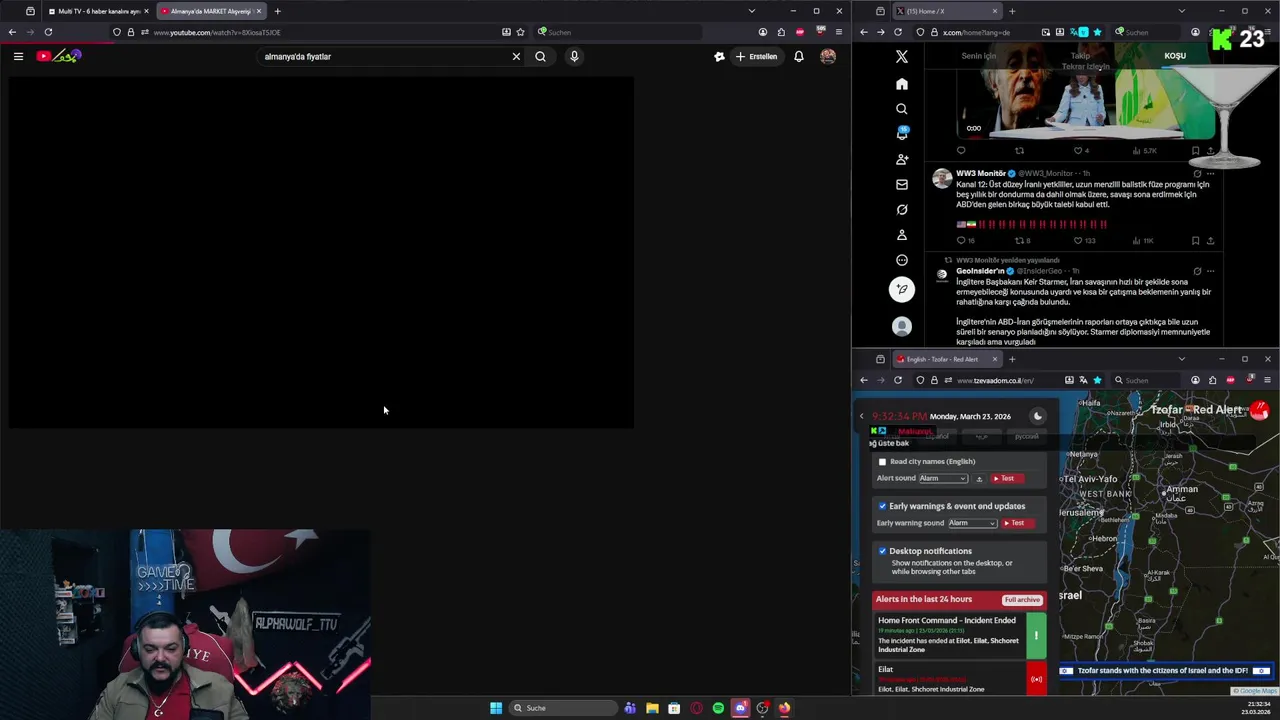
Task: Open X notifications showing 15 badge
Action: 902,134
